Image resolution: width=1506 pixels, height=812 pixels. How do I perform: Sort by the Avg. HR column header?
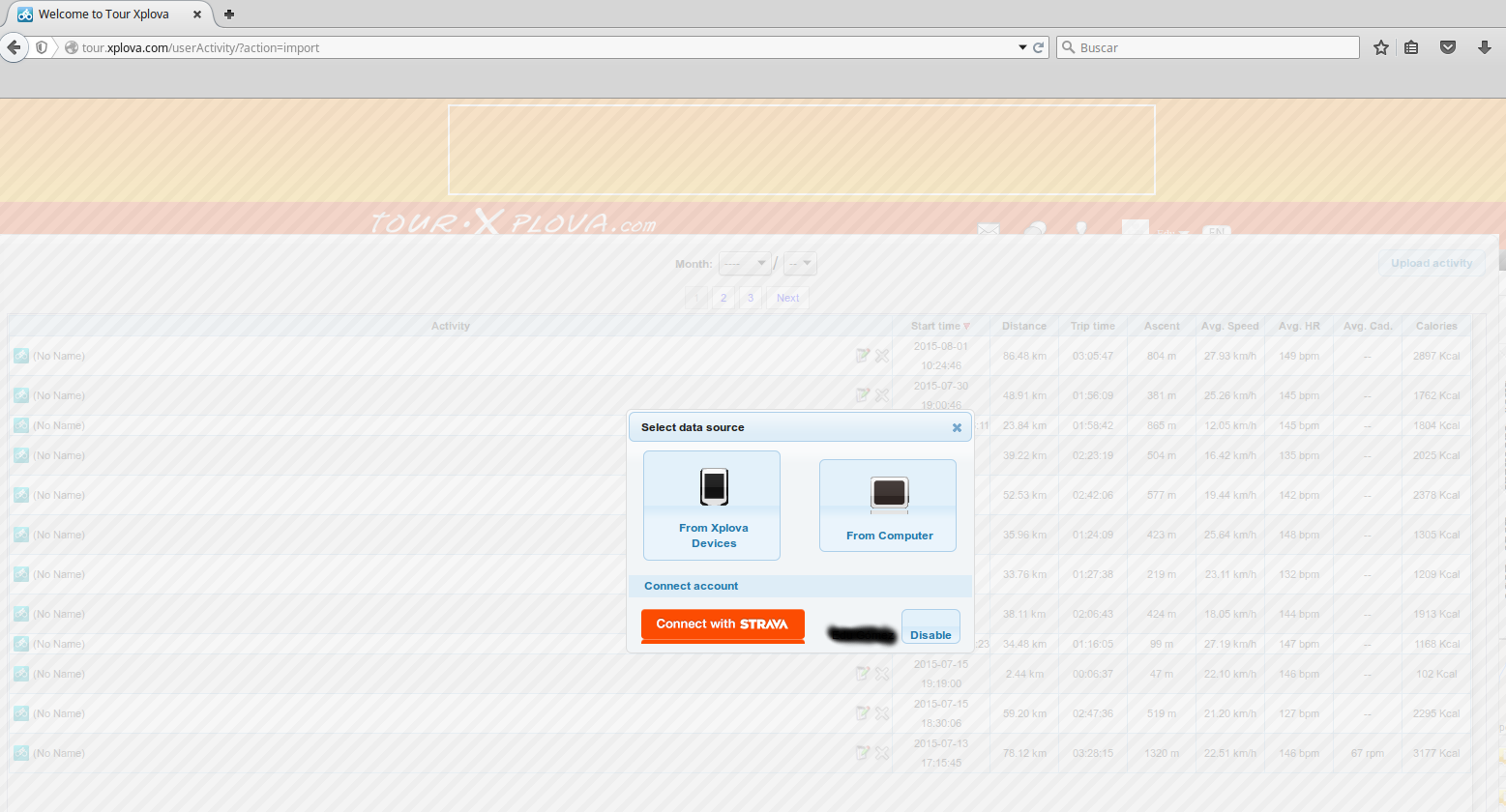point(1299,326)
